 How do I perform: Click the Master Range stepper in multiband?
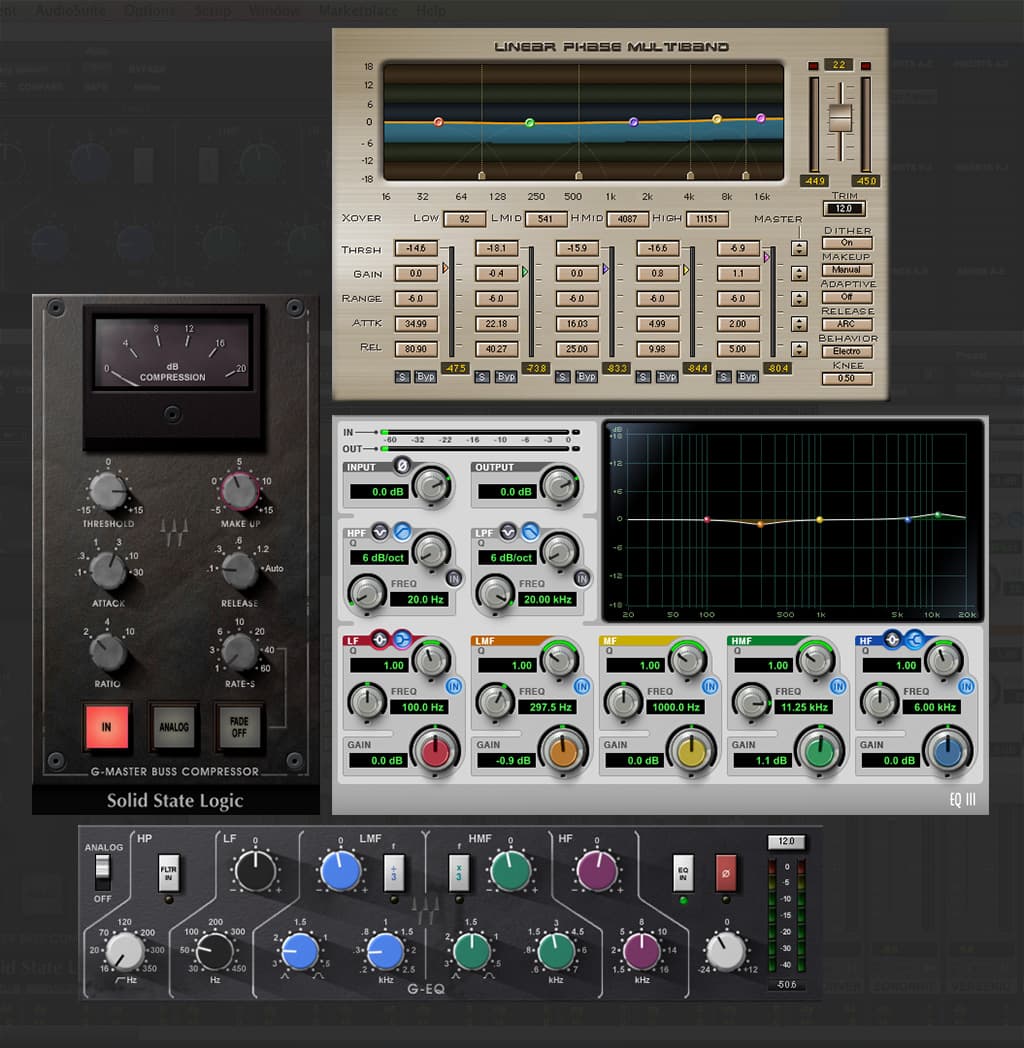coord(799,299)
